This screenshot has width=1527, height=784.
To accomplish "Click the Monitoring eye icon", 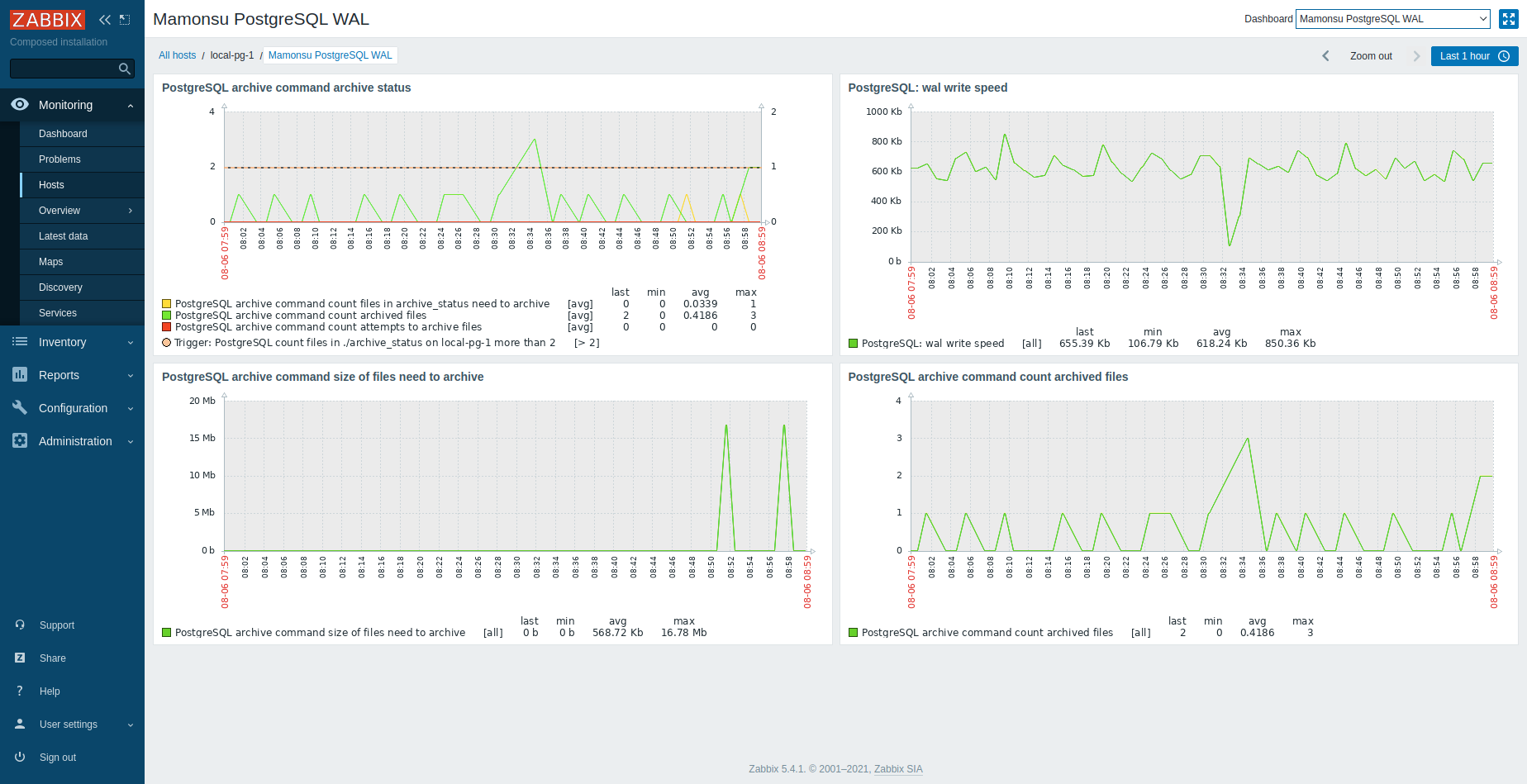I will tap(20, 104).
